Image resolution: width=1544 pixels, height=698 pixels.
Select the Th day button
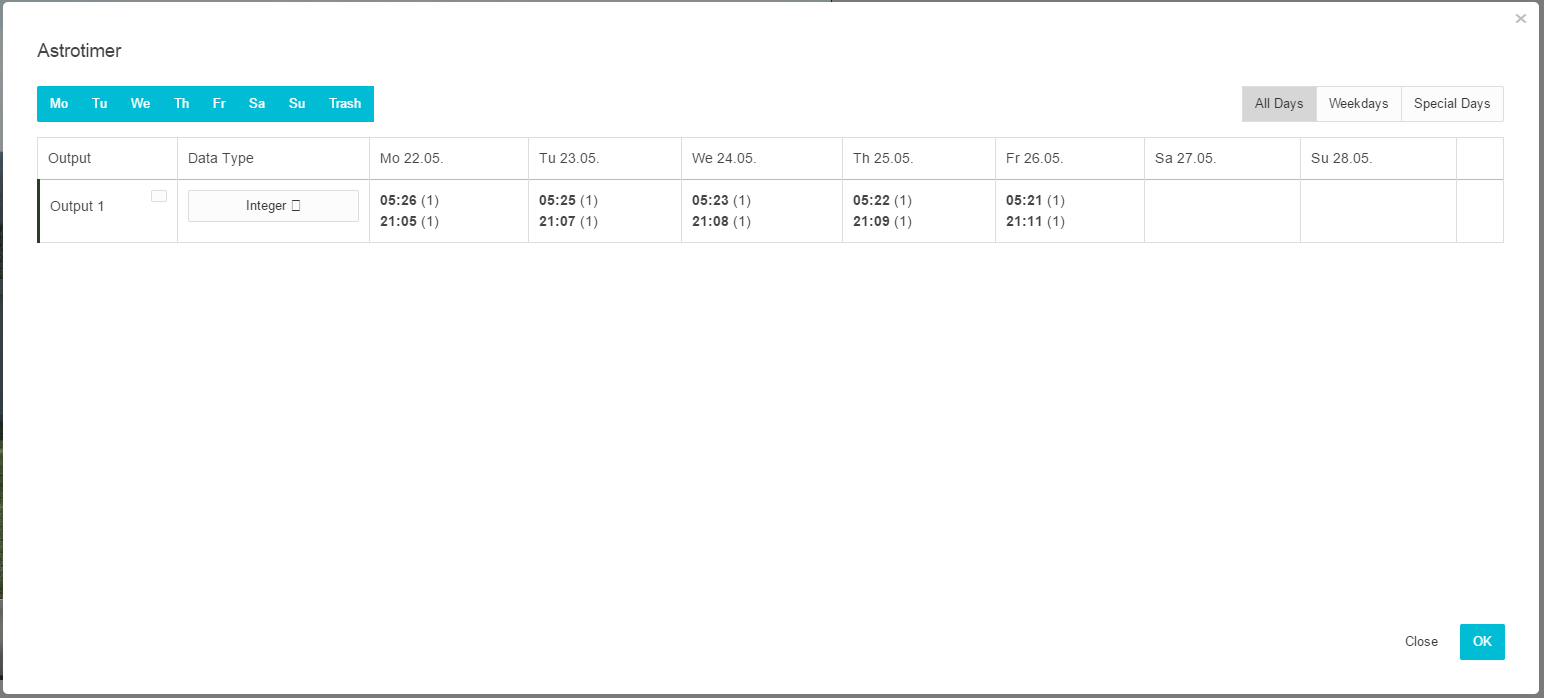(x=181, y=104)
